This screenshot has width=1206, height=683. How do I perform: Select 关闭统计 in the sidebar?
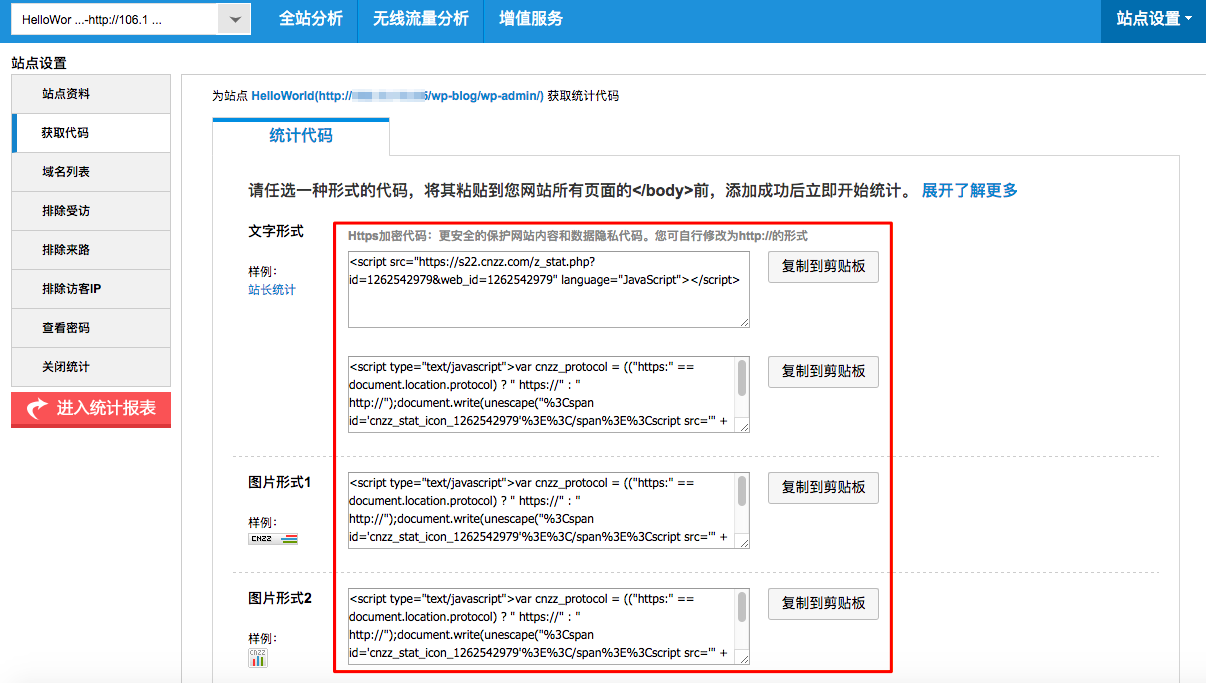tap(91, 367)
